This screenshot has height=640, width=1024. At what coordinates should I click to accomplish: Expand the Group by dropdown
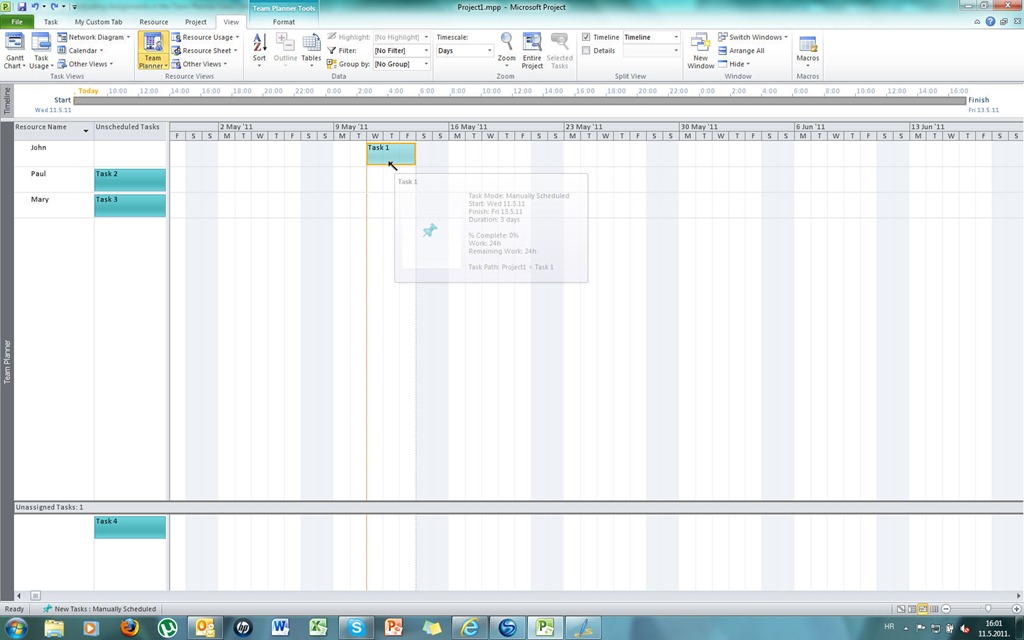(426, 64)
